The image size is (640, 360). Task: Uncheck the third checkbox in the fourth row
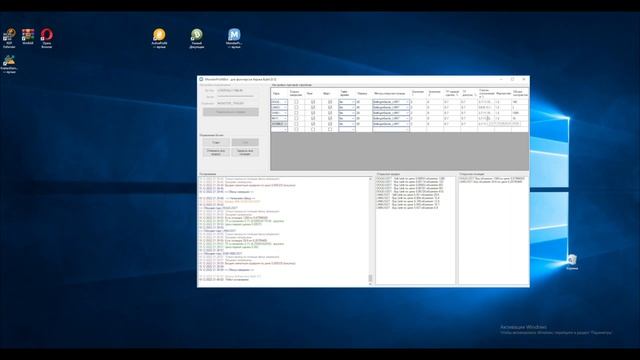point(330,118)
